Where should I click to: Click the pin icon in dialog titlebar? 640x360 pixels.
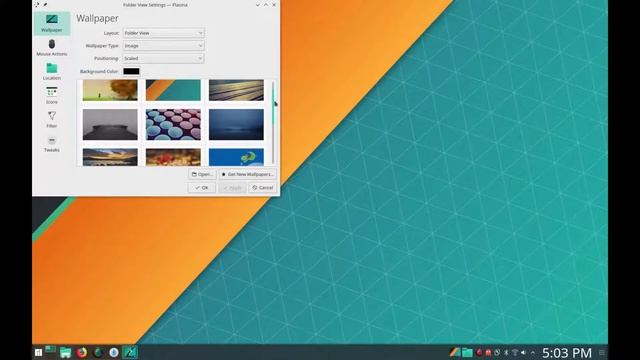click(45, 5)
